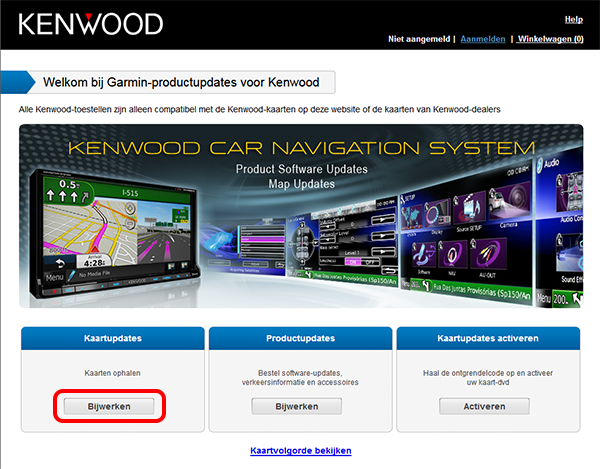
Task: Click 'Welkom bij Garmin-productupdates voor Kenwood' heading
Action: point(181,82)
